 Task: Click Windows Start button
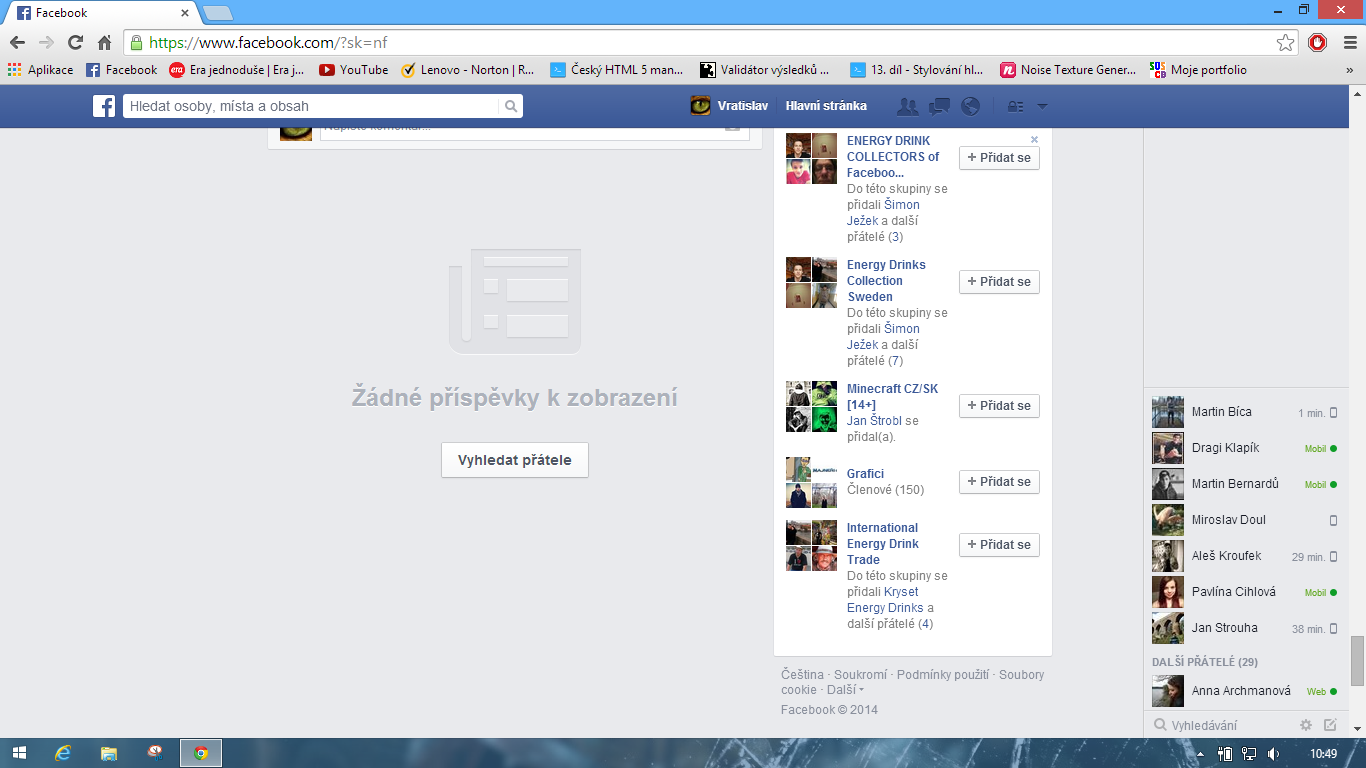[19, 753]
